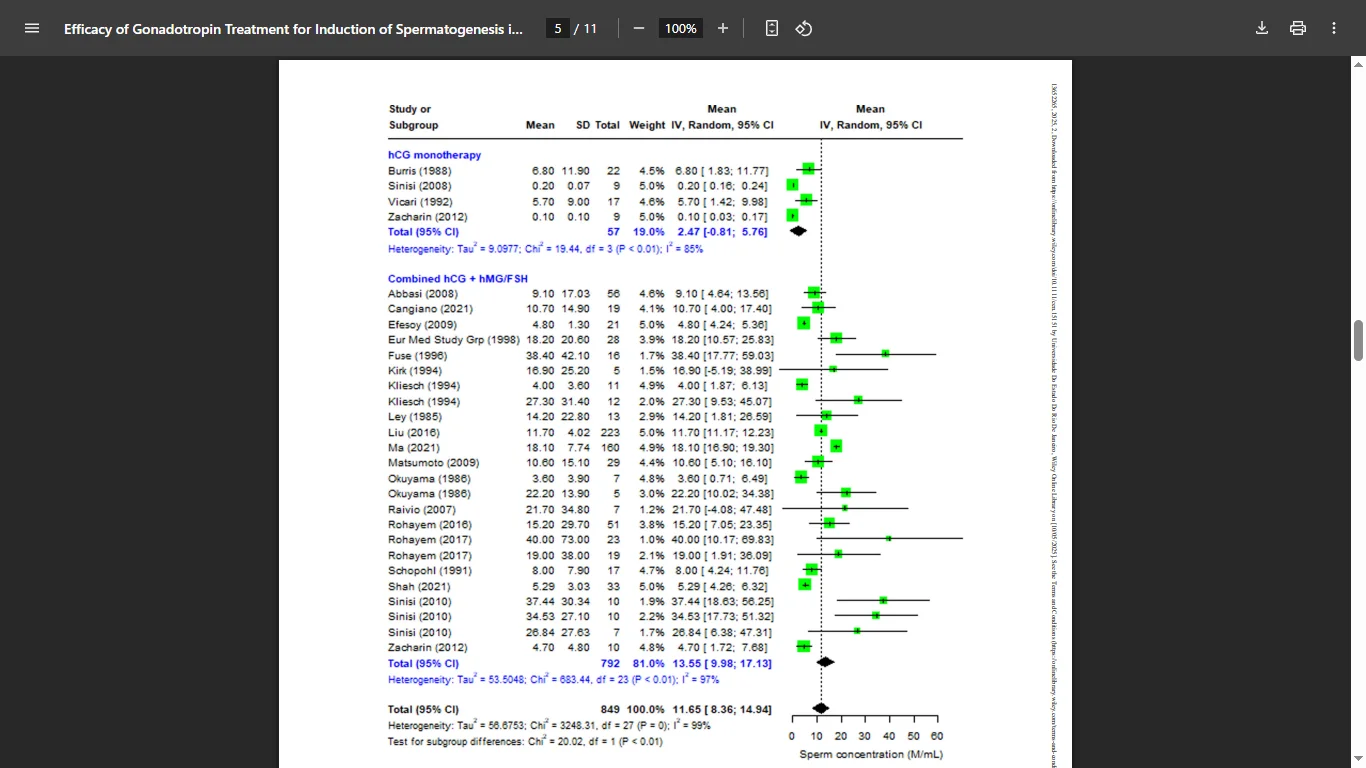Rotate the document counterclockwise
1366x768 pixels.
pos(804,28)
